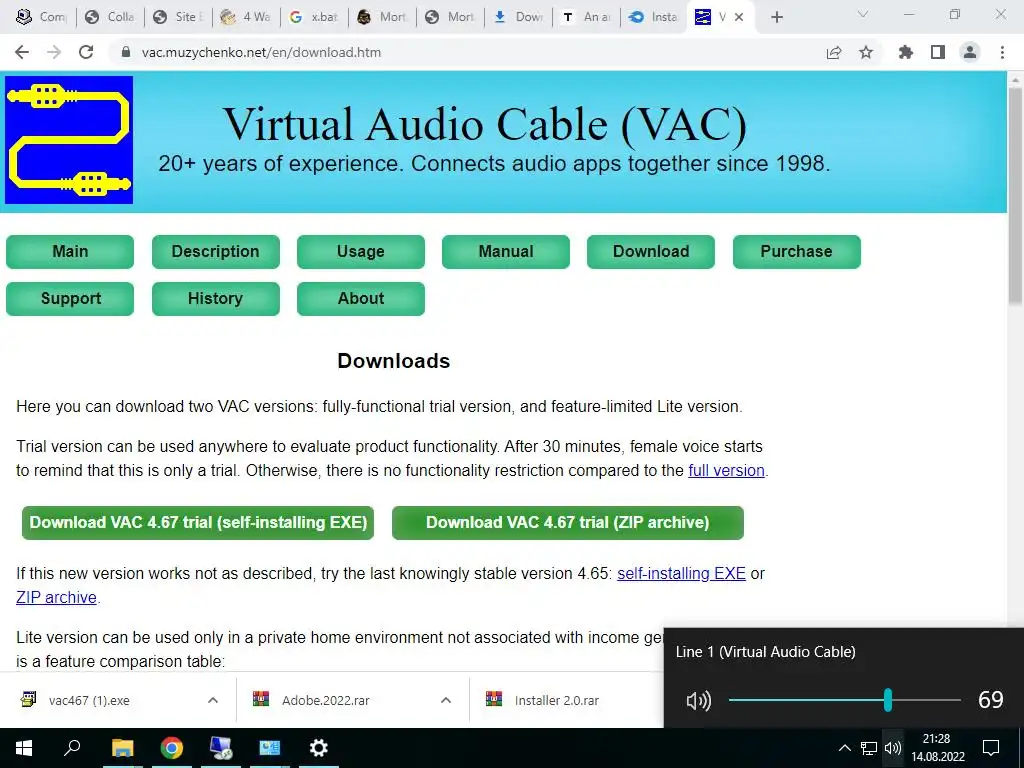Expand options for vac467 (1).exe download
Viewport: 1024px width, 768px height.
(213, 700)
